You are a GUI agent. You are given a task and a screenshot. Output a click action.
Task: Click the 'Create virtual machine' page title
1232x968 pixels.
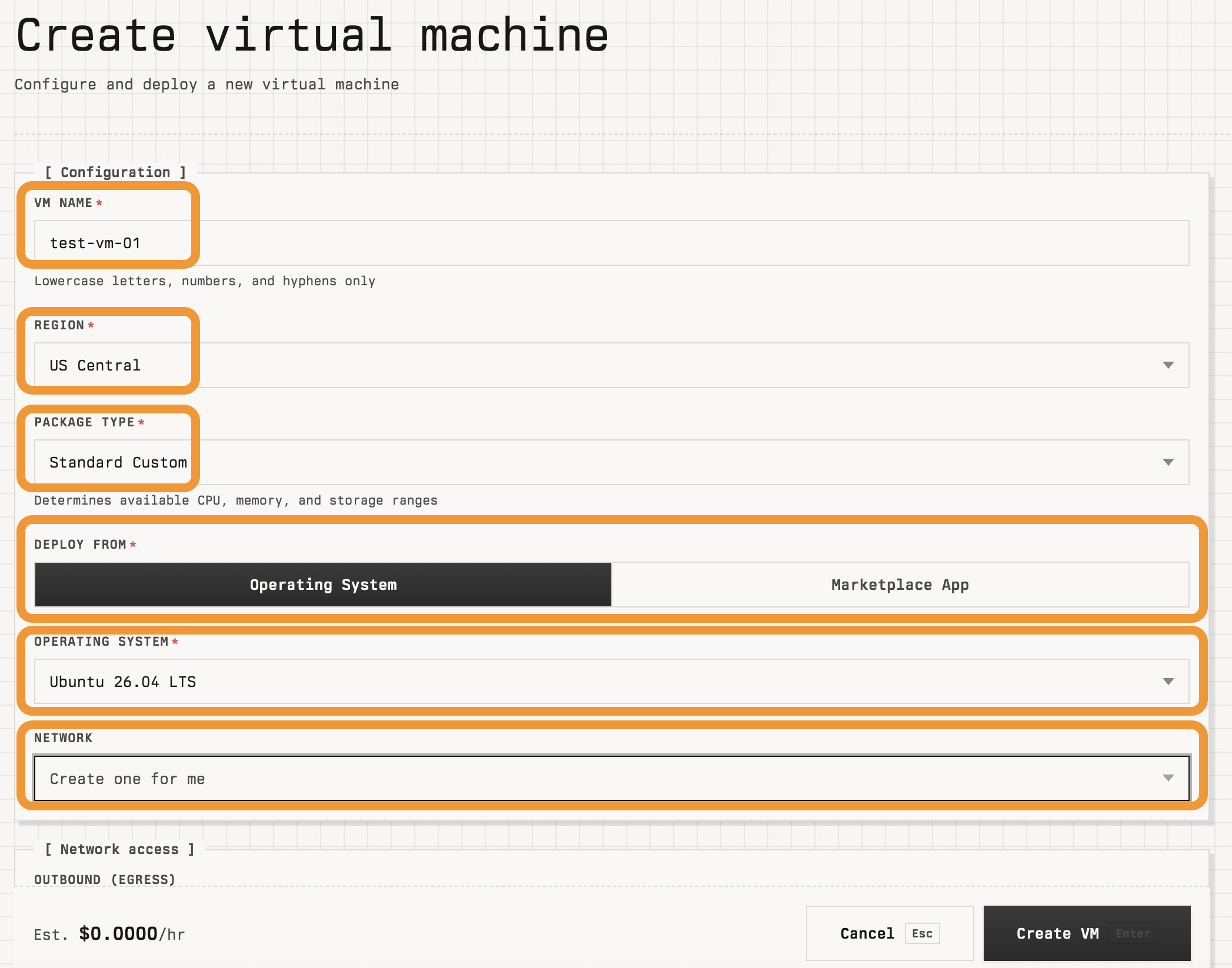(x=312, y=35)
